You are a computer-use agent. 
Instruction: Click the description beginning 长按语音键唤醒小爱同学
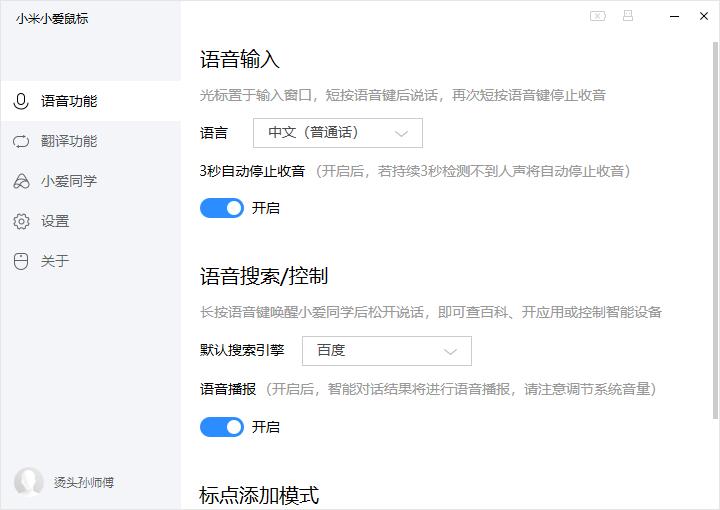coord(431,313)
